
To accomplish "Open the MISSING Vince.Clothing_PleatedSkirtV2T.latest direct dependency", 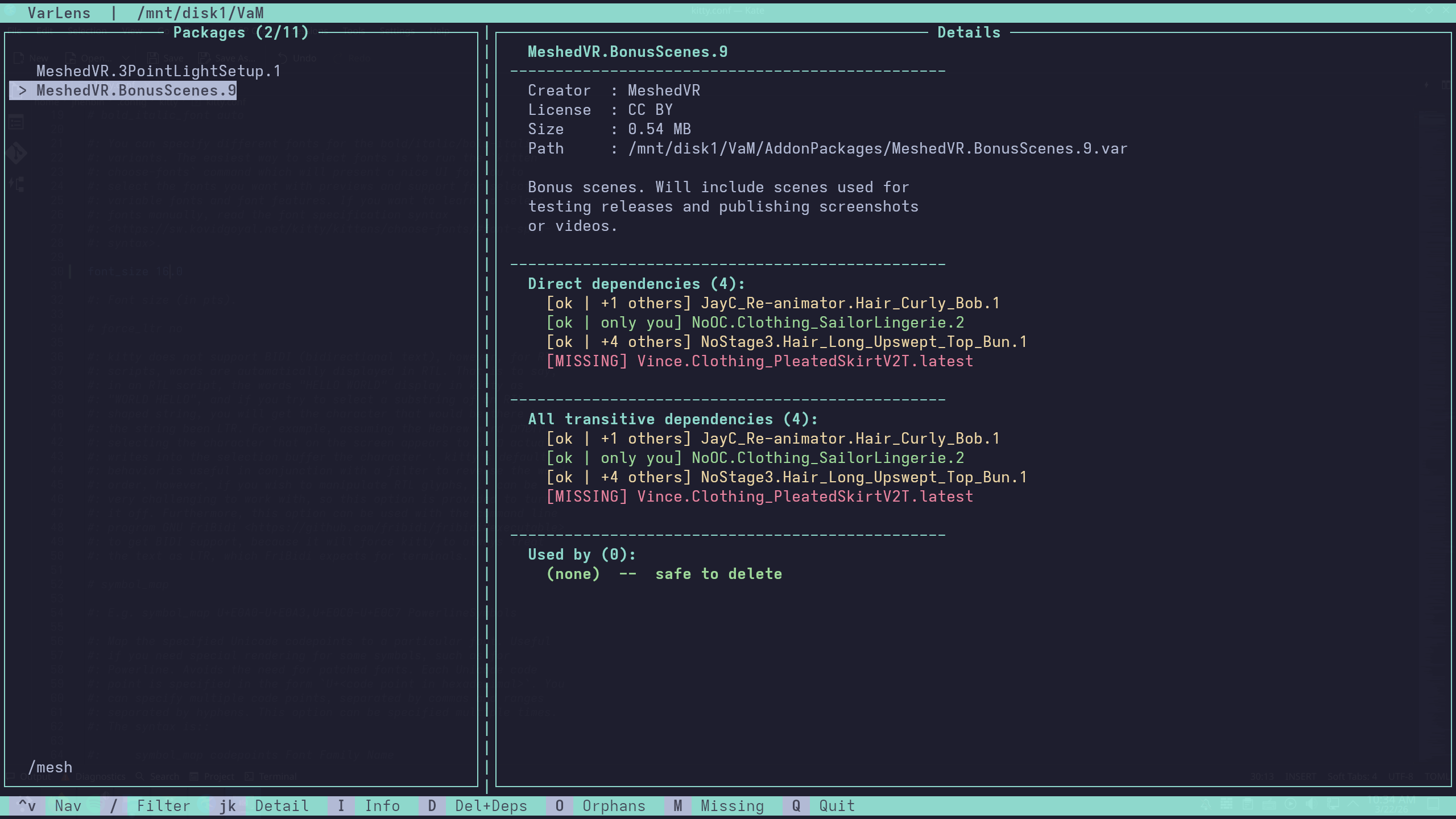I will [805, 361].
